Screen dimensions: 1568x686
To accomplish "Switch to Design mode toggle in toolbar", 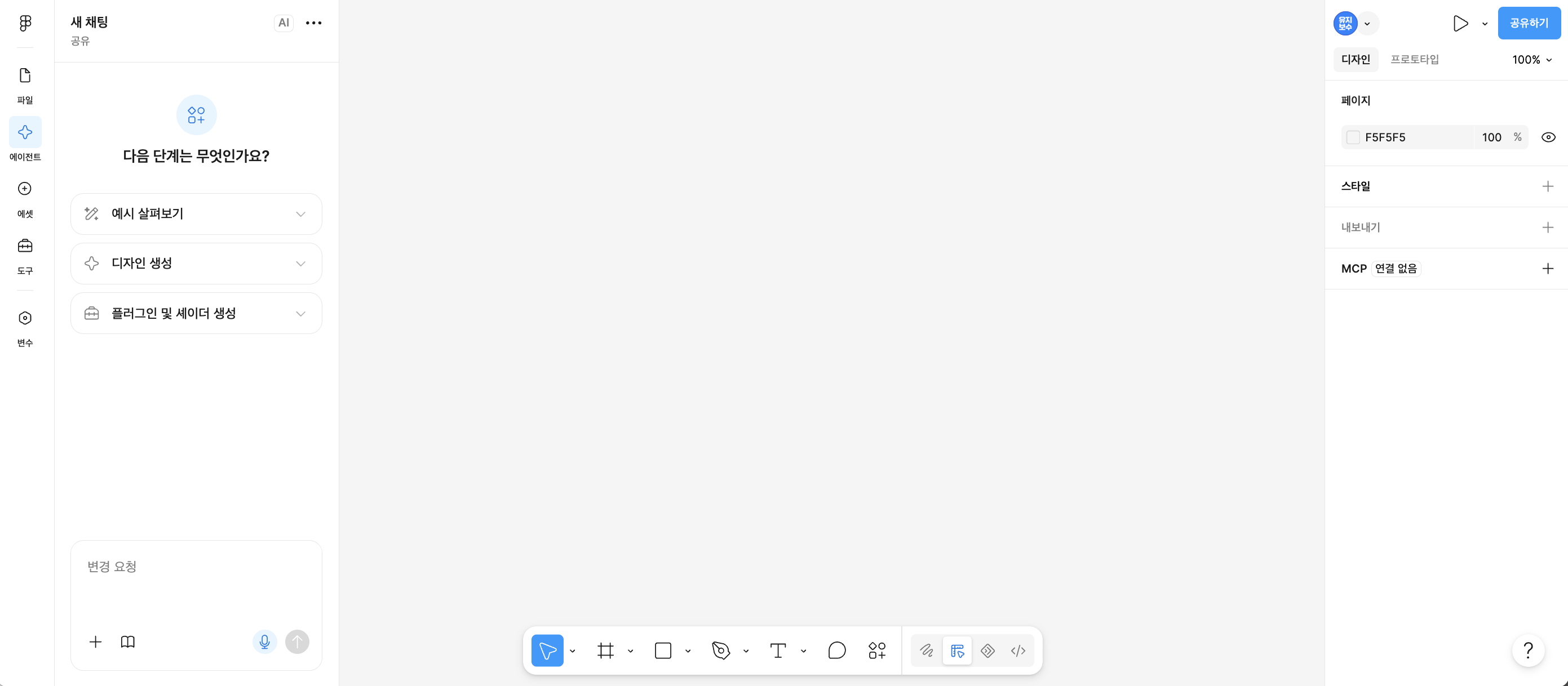I will click(x=957, y=651).
